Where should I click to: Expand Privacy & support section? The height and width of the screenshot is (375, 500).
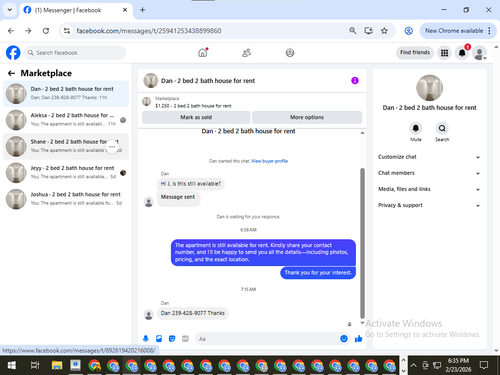pyautogui.click(x=429, y=205)
